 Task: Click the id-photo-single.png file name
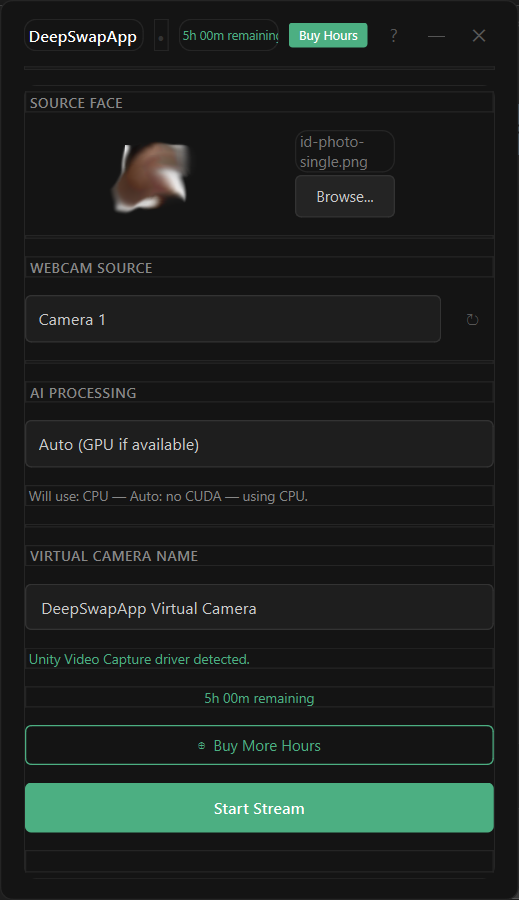pyautogui.click(x=344, y=152)
